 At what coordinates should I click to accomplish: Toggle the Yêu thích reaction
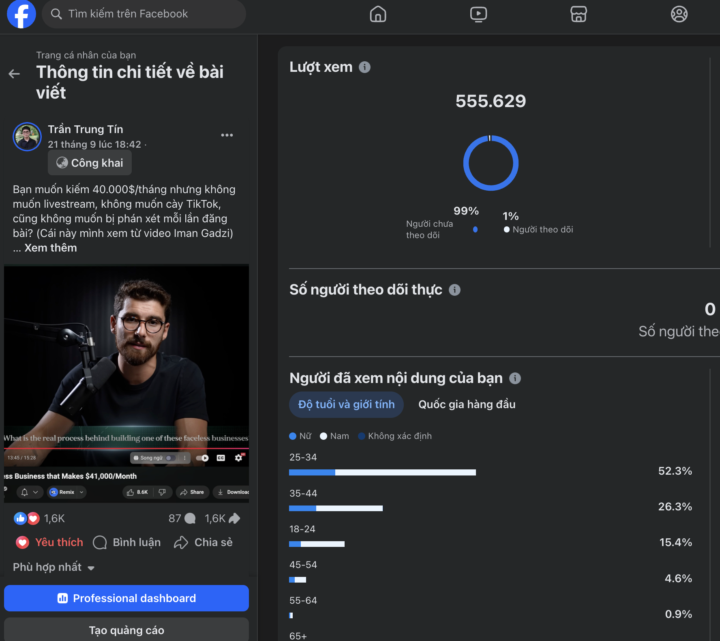coord(50,542)
